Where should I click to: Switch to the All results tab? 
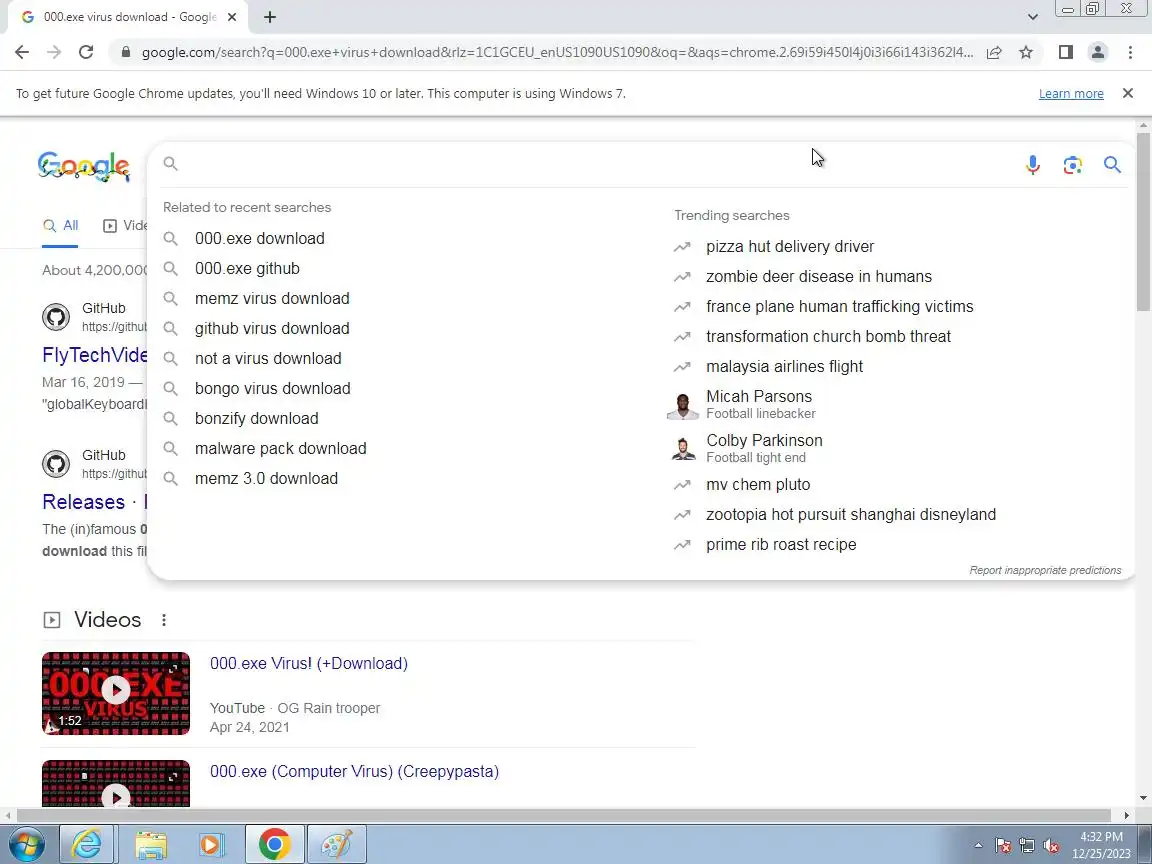tap(60, 226)
